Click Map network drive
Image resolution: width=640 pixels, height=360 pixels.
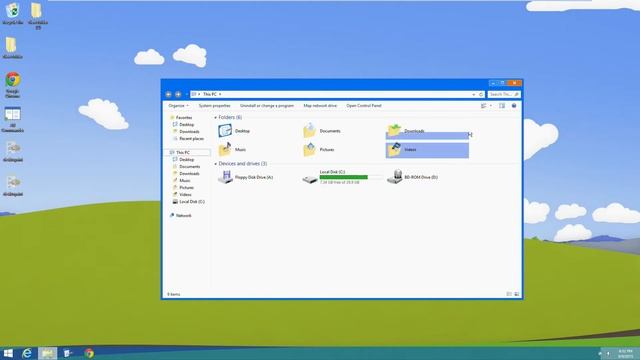tap(320, 106)
